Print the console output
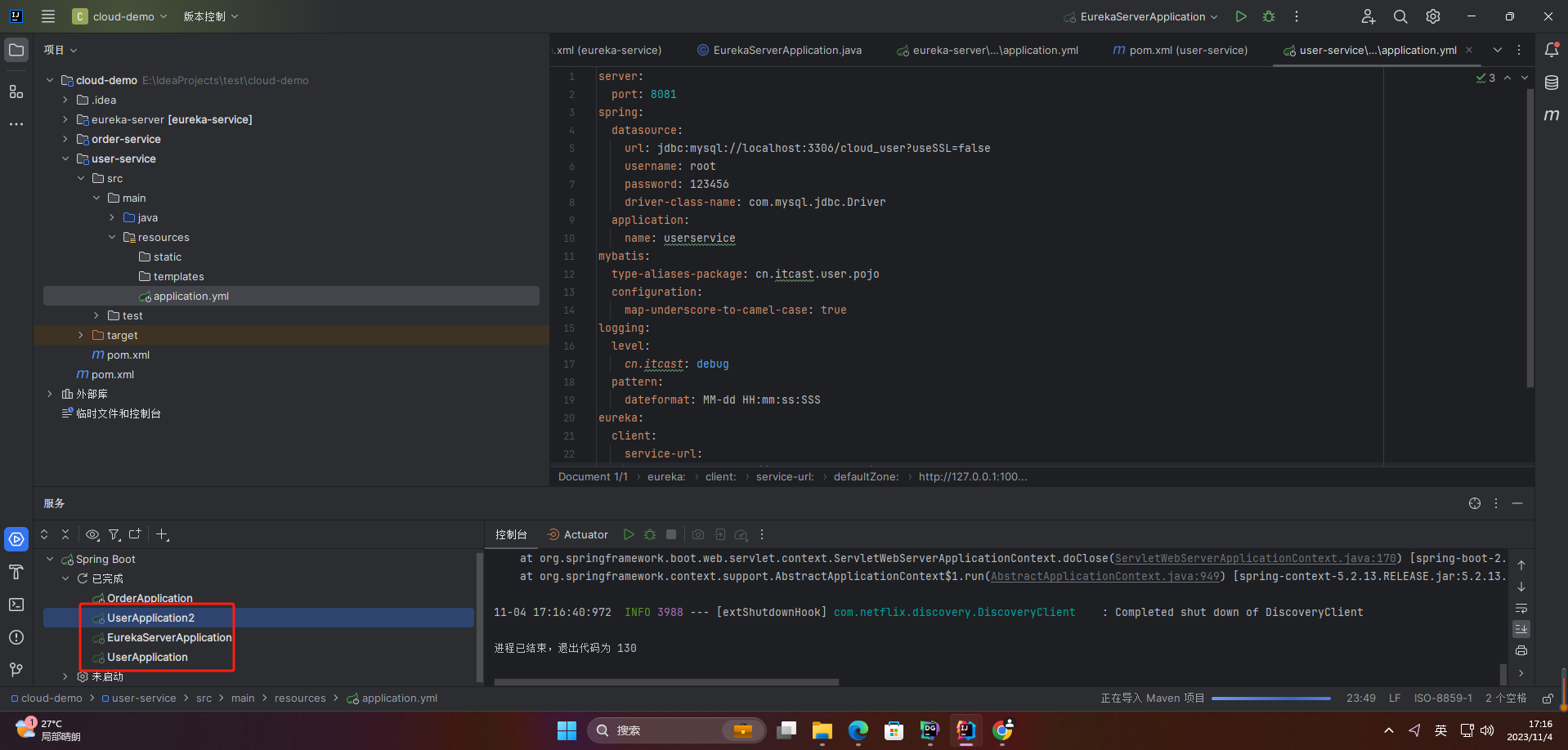 click(1521, 650)
